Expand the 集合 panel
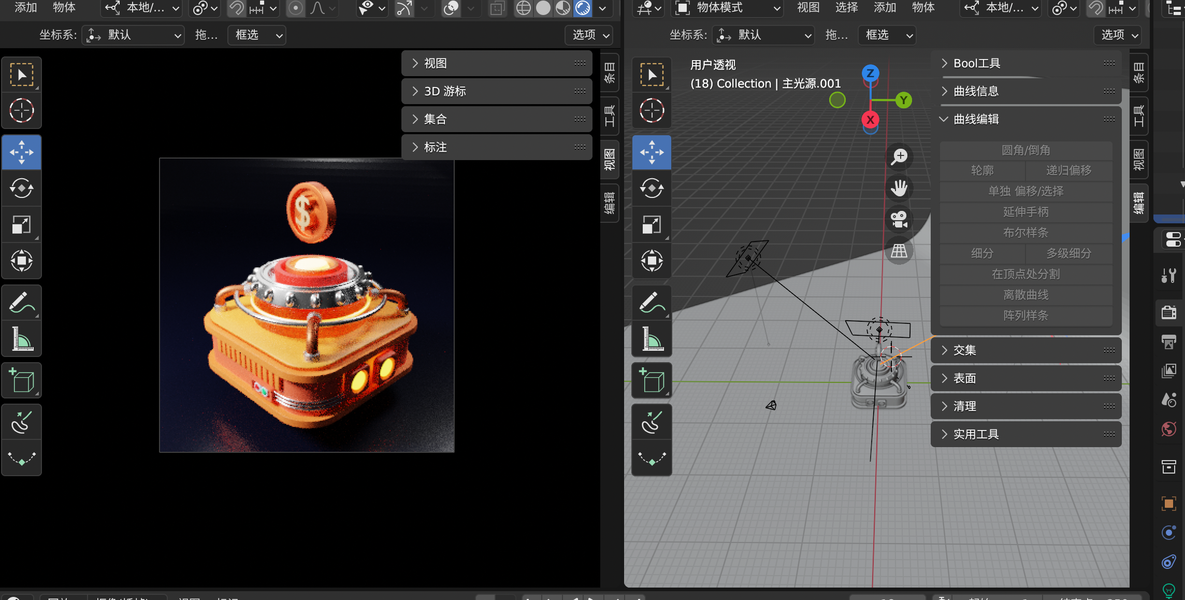The image size is (1185, 600). [497, 119]
